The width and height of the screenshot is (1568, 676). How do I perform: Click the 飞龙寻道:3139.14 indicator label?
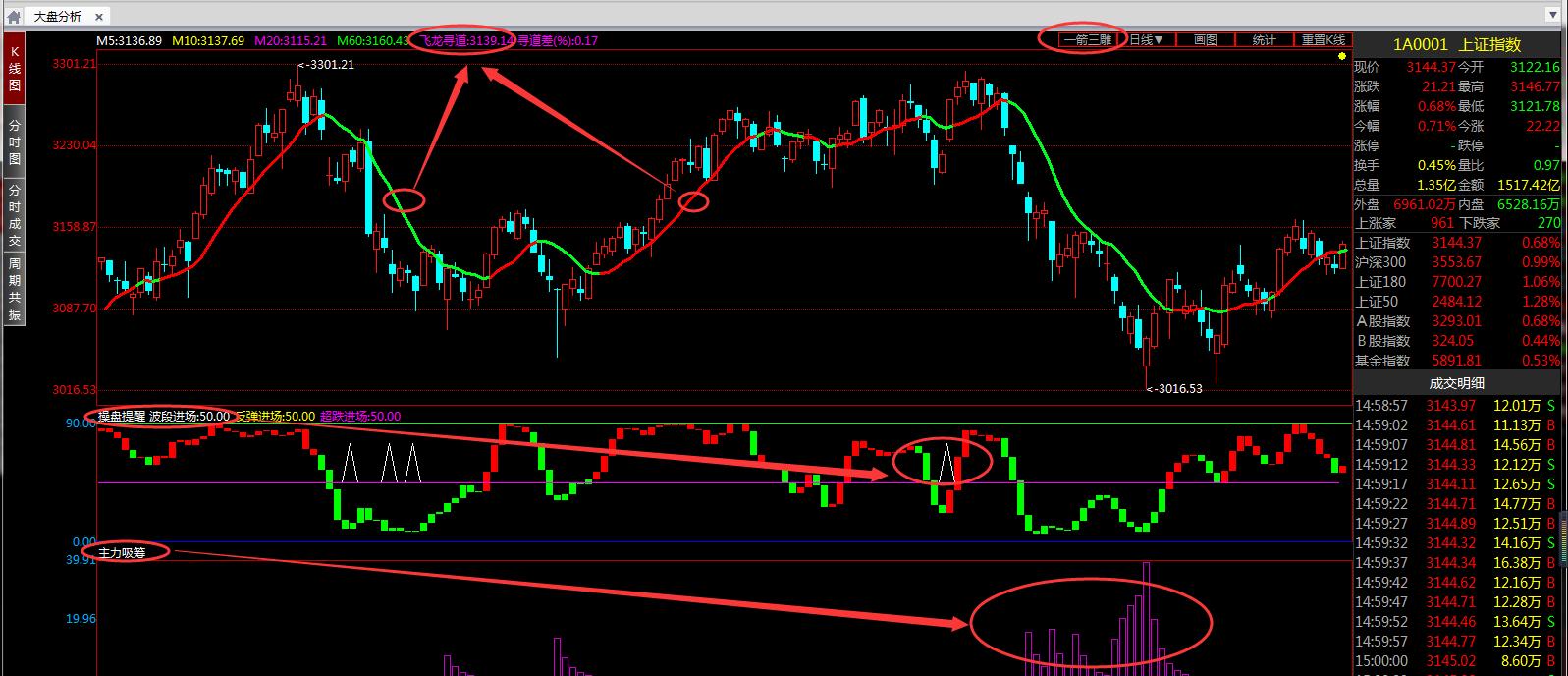(467, 40)
